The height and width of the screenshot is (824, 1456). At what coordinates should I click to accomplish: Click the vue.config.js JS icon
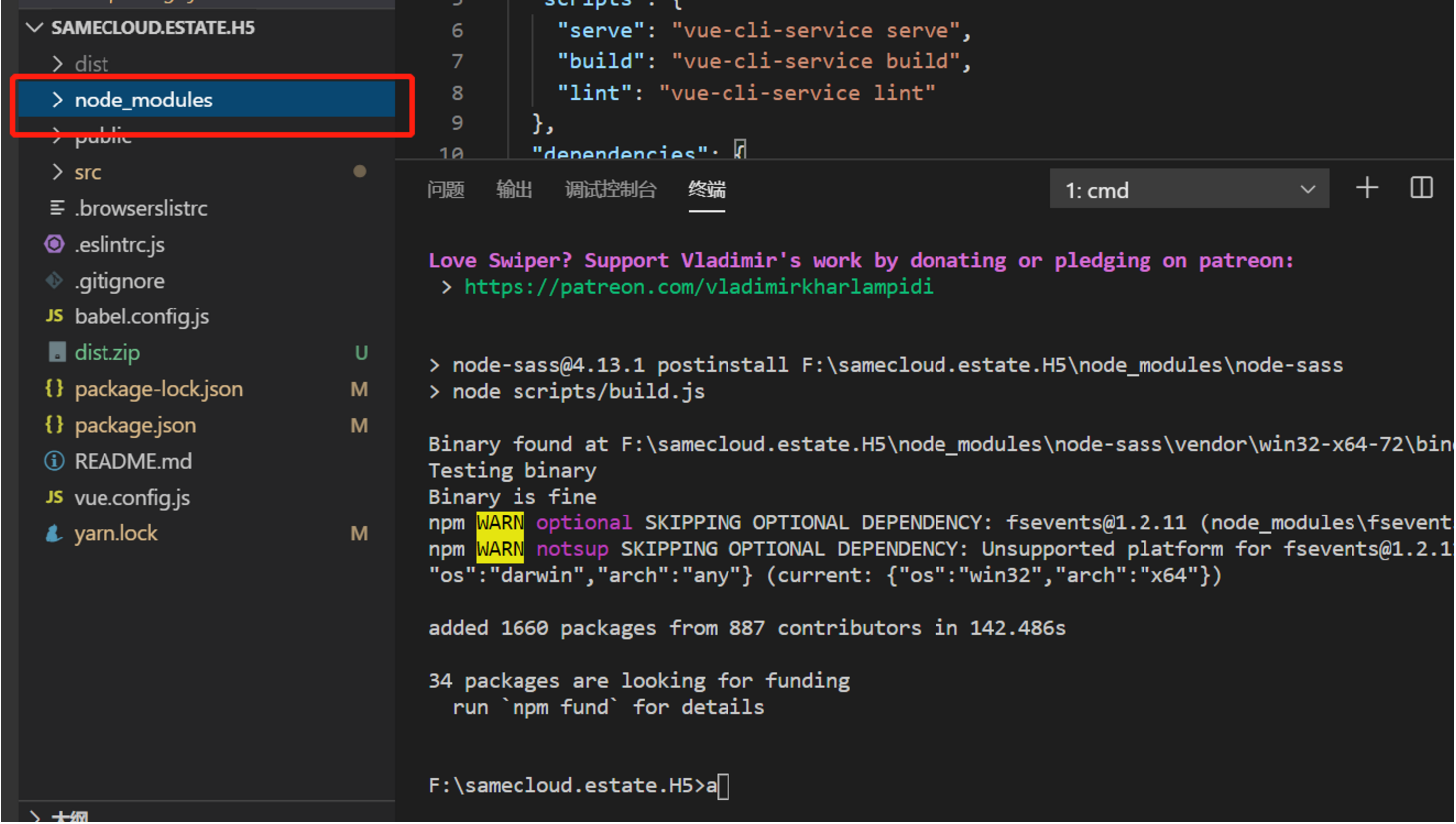[x=55, y=497]
